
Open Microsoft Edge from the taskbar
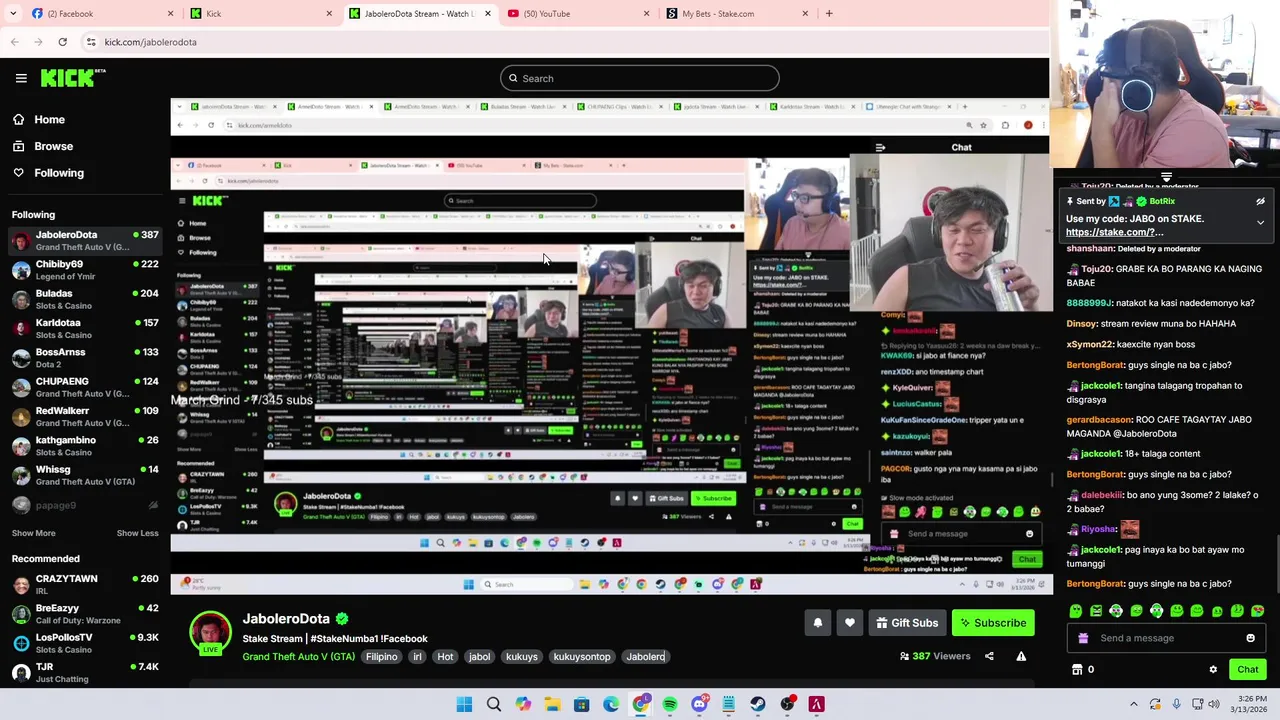pos(611,704)
